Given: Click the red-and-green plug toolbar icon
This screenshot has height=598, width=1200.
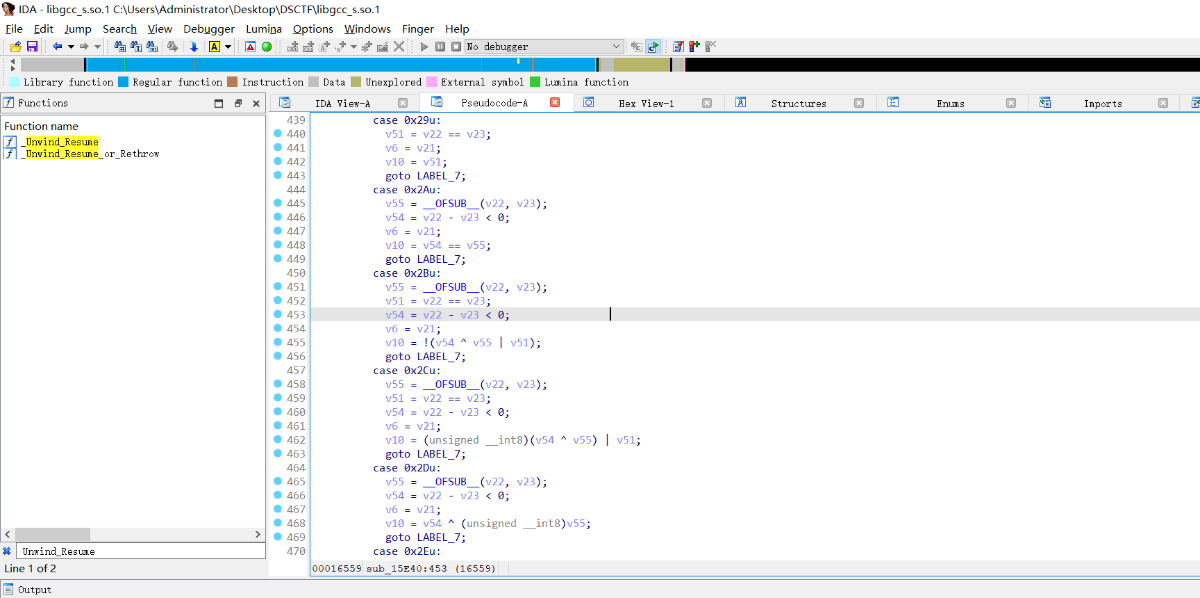Looking at the screenshot, I should 694,47.
